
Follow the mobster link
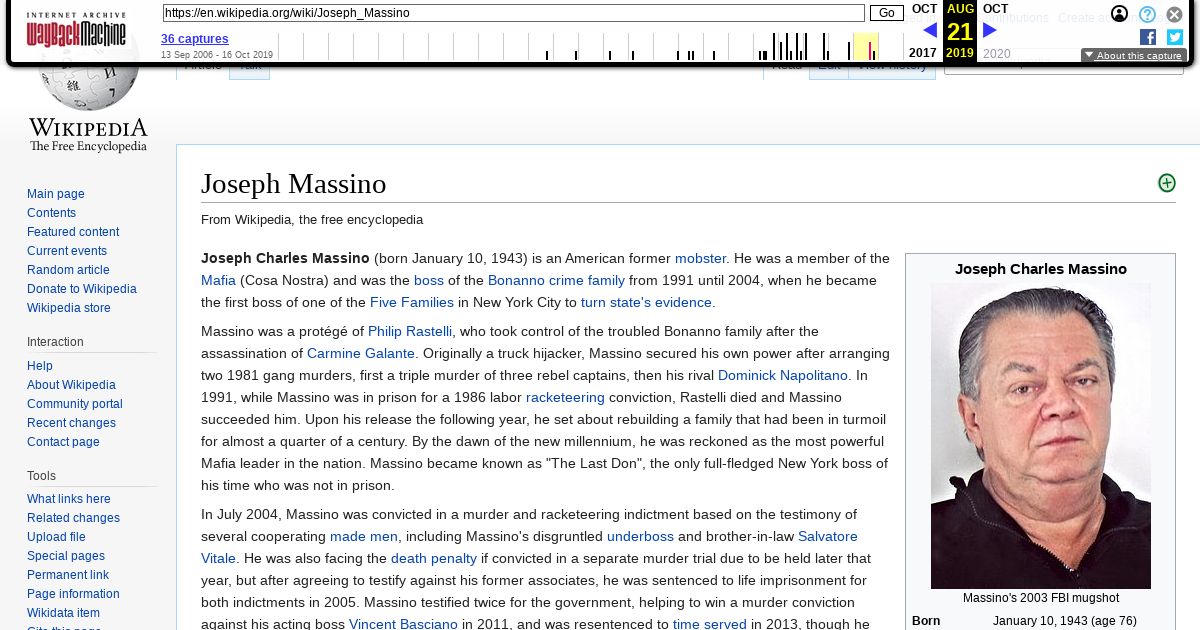pos(700,258)
